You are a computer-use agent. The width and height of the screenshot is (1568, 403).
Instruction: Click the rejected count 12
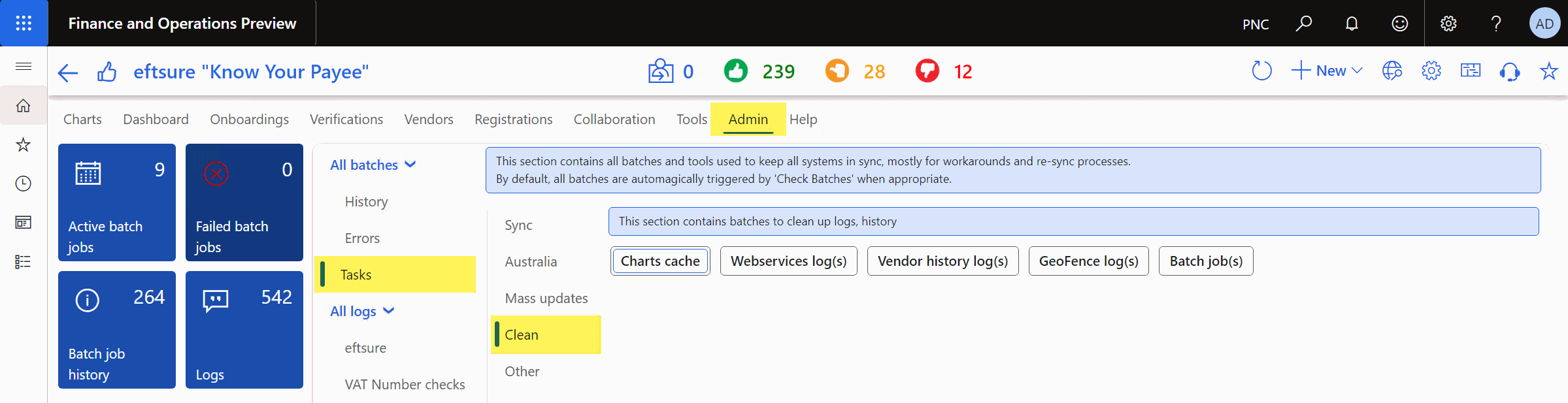963,72
